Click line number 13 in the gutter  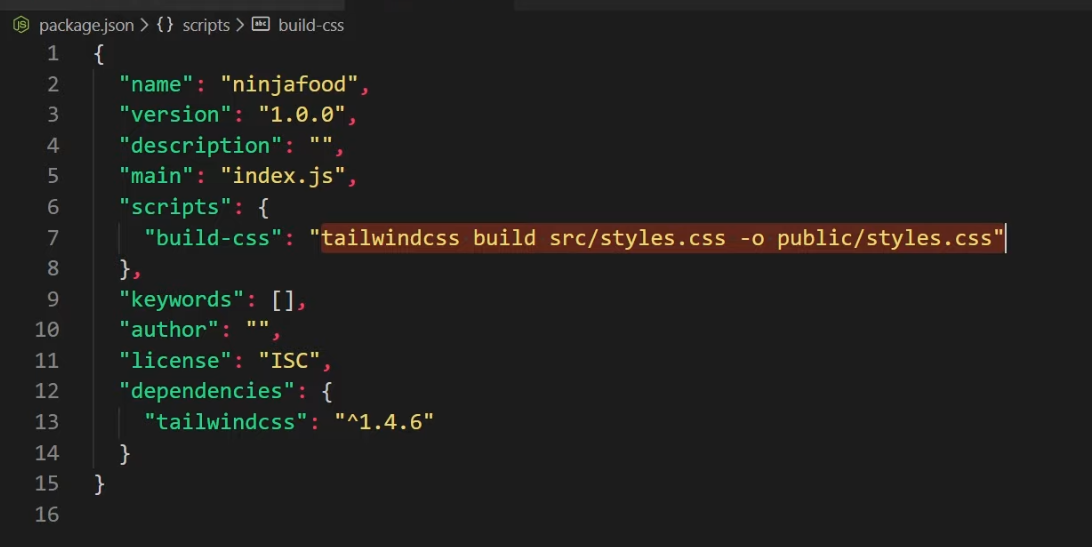click(x=47, y=422)
